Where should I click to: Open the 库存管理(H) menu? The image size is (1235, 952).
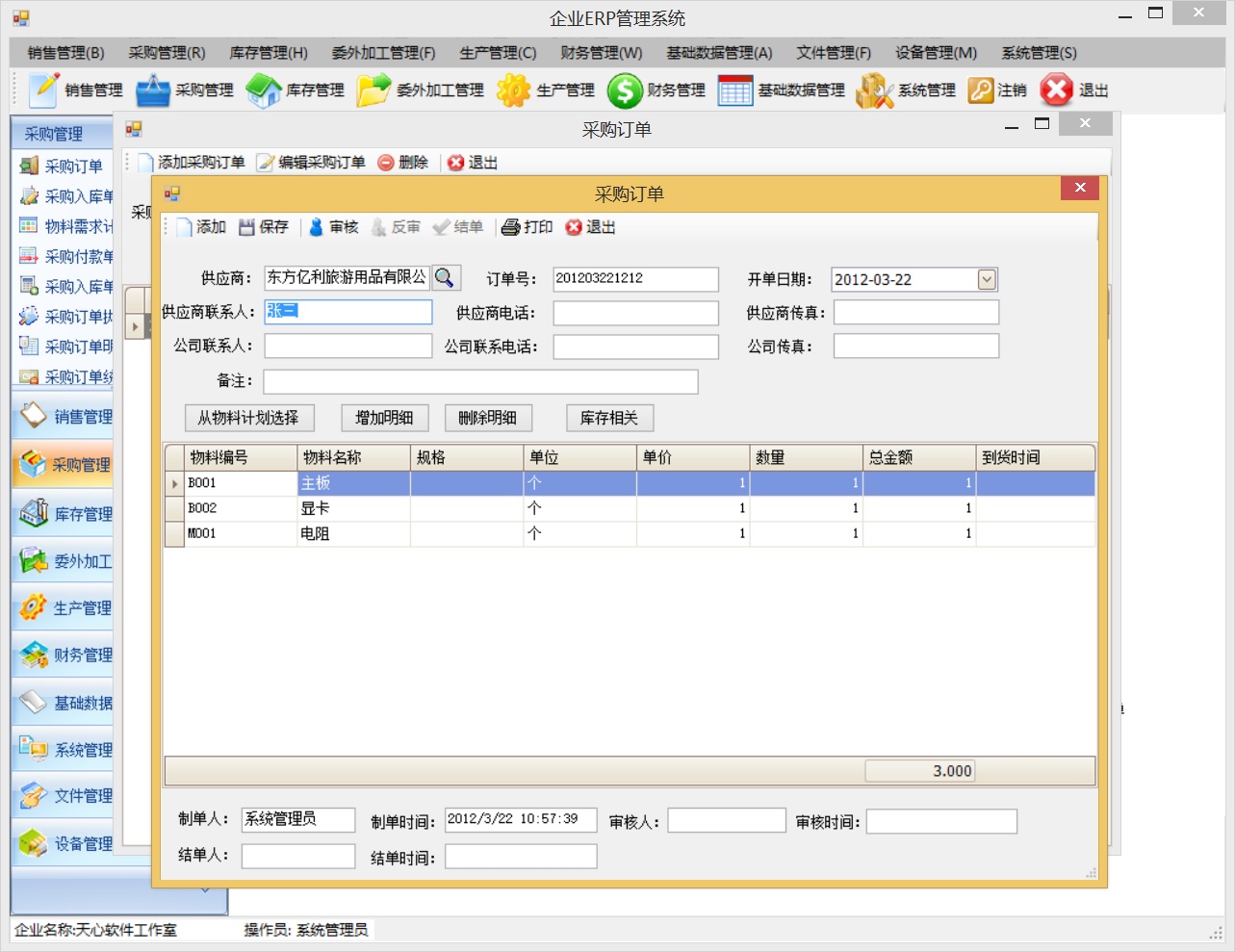[x=269, y=53]
